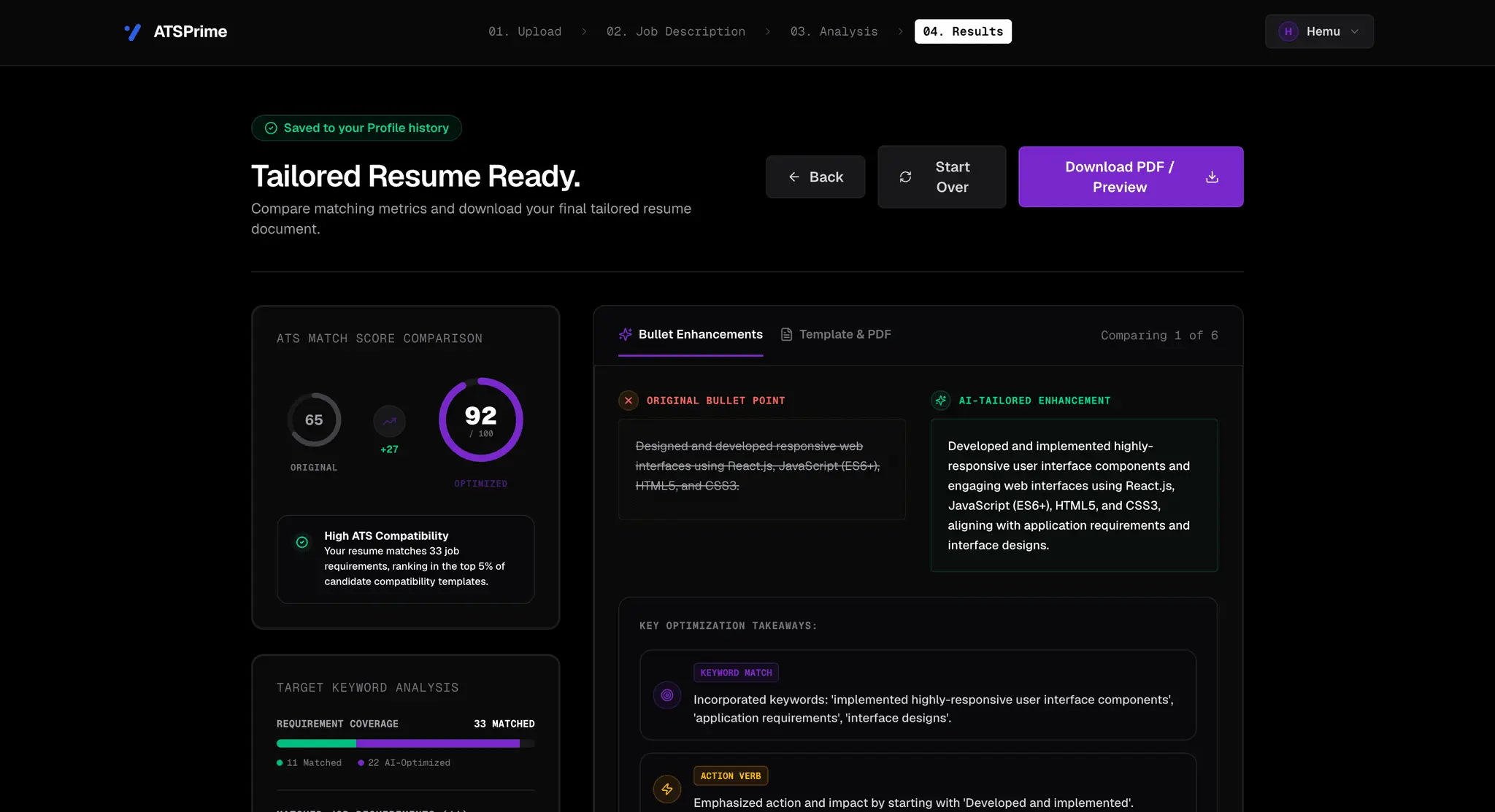Click the '+27' score improvement text
The width and height of the screenshot is (1495, 812).
click(389, 449)
